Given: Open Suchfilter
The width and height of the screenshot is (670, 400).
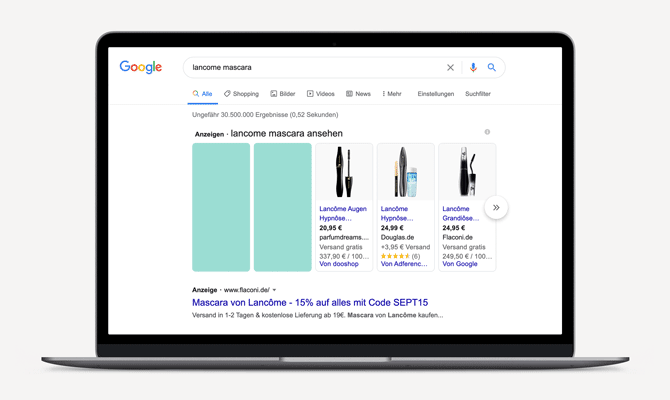Looking at the screenshot, I should coord(478,94).
